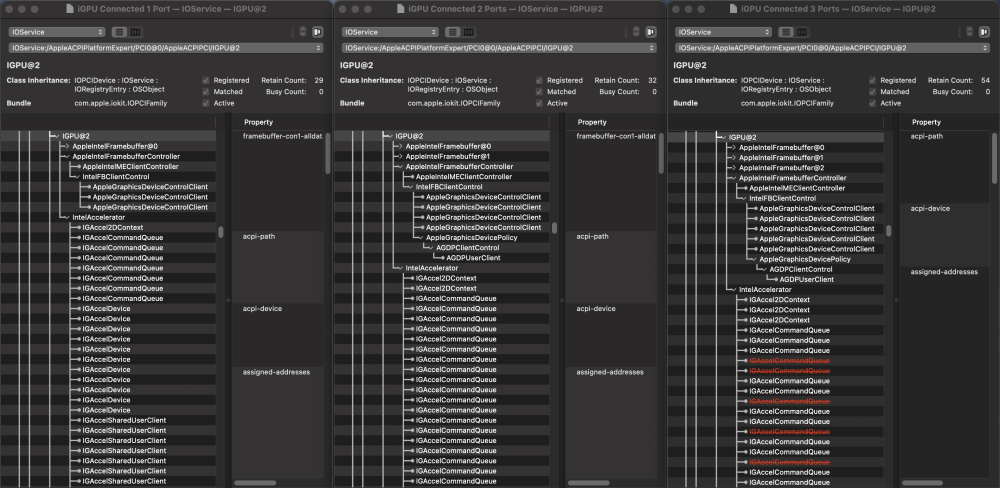Collapse IntelAccelerator node in 1 Port window
This screenshot has width=1000, height=488.
tap(66, 218)
